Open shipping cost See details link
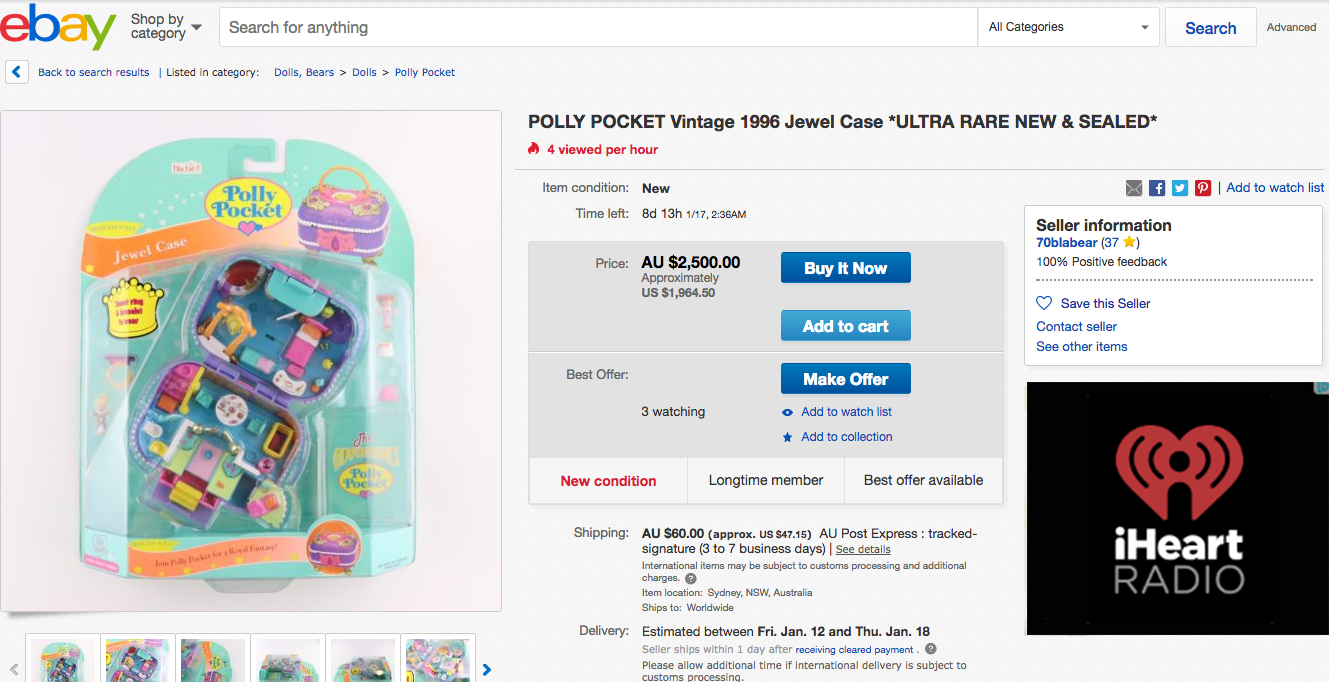 pos(862,549)
